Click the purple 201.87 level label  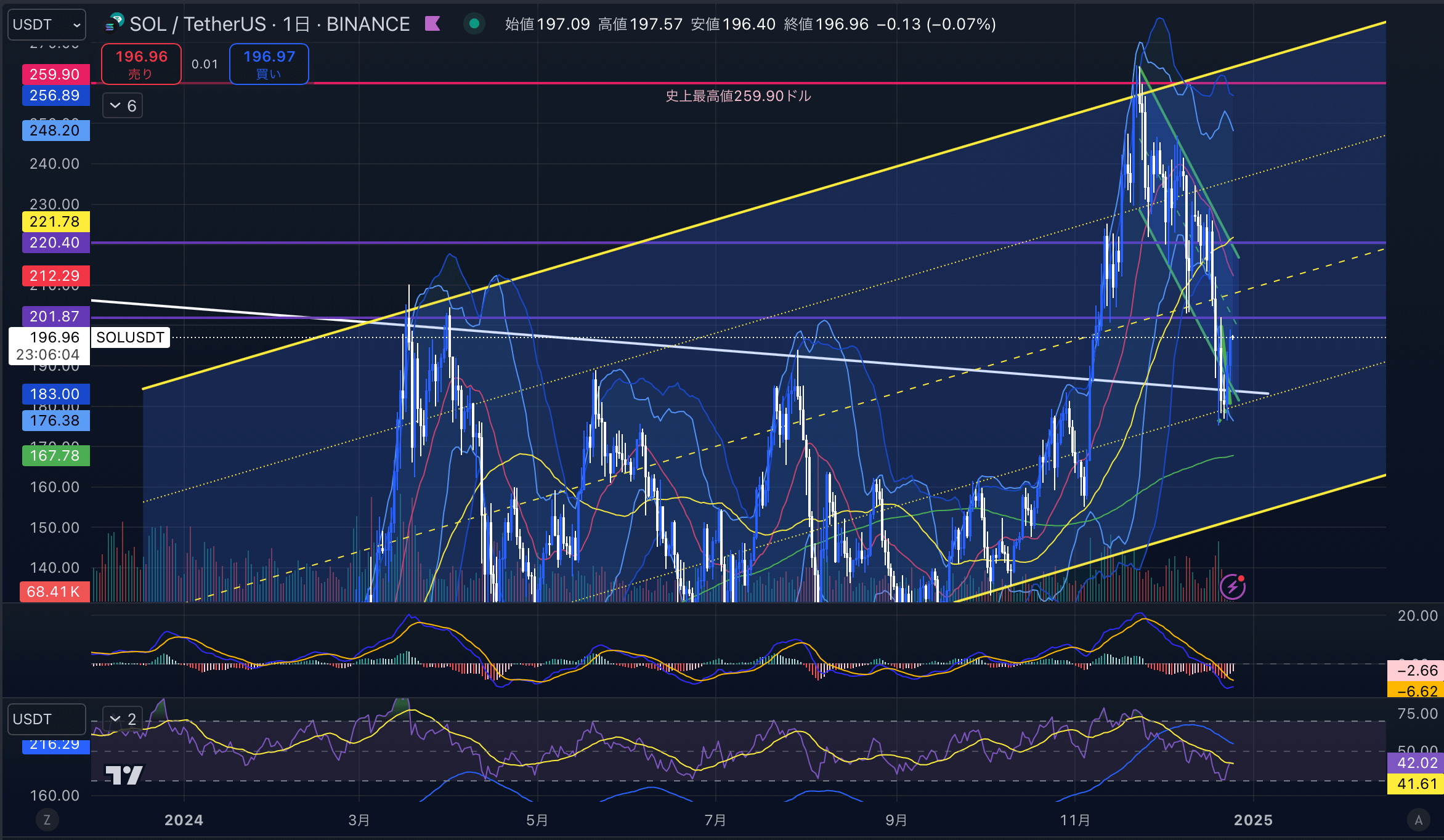click(55, 317)
